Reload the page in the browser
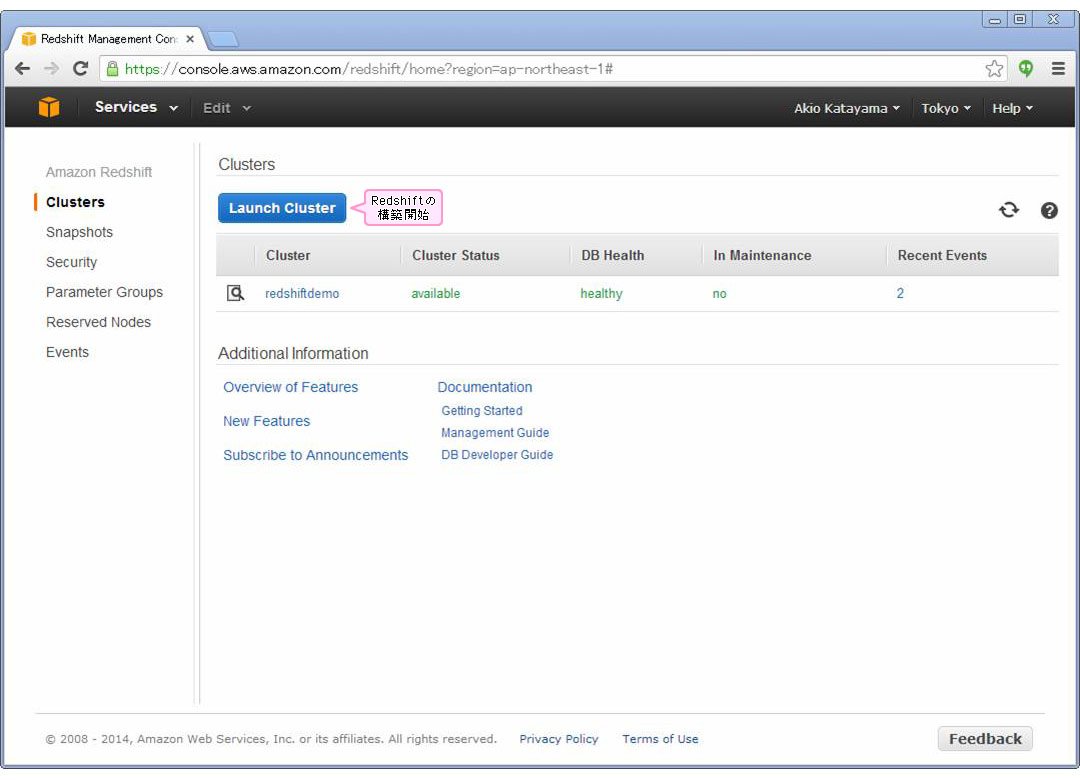Screen dimensions: 1080x780 [x=81, y=68]
